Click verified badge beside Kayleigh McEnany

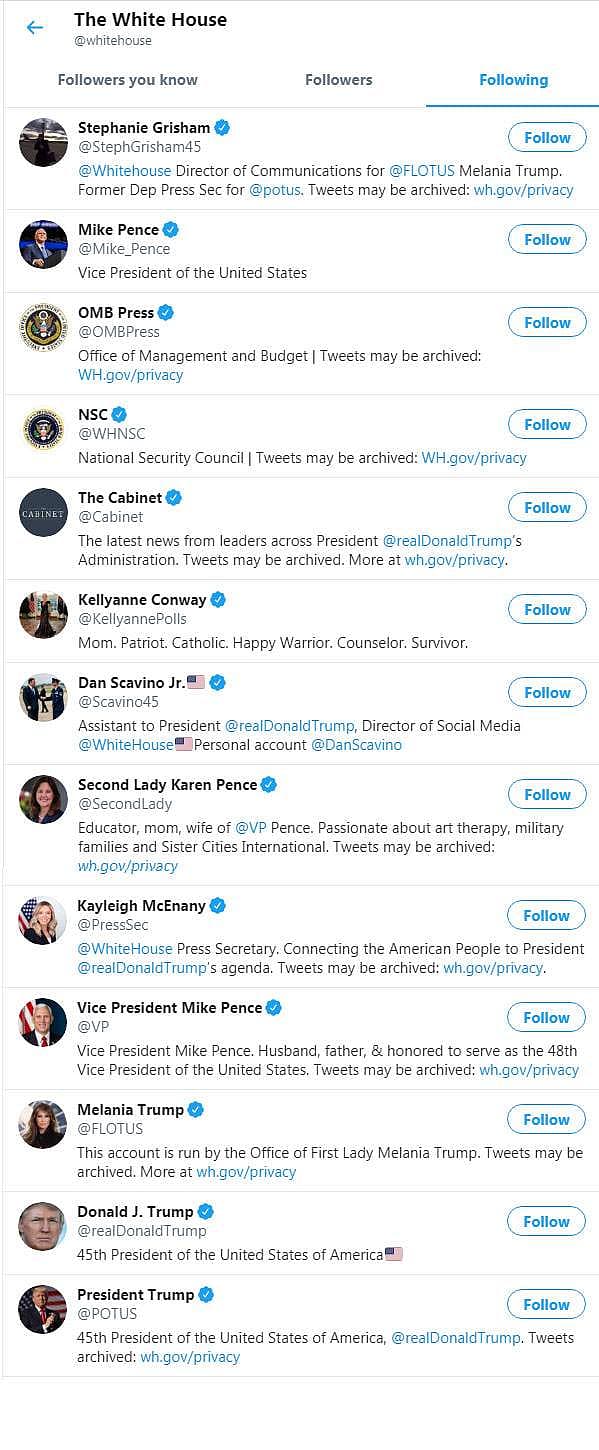[217, 906]
